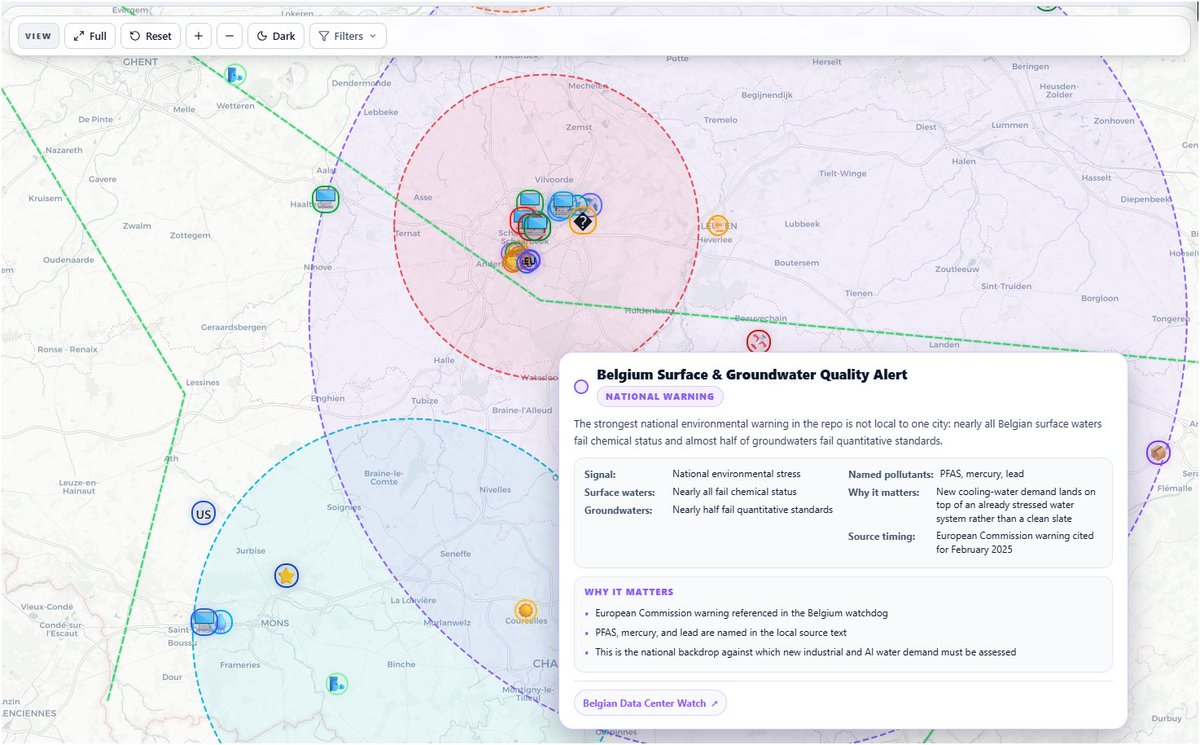
Task: Click the purple circle beside the alert title
Action: 581,386
